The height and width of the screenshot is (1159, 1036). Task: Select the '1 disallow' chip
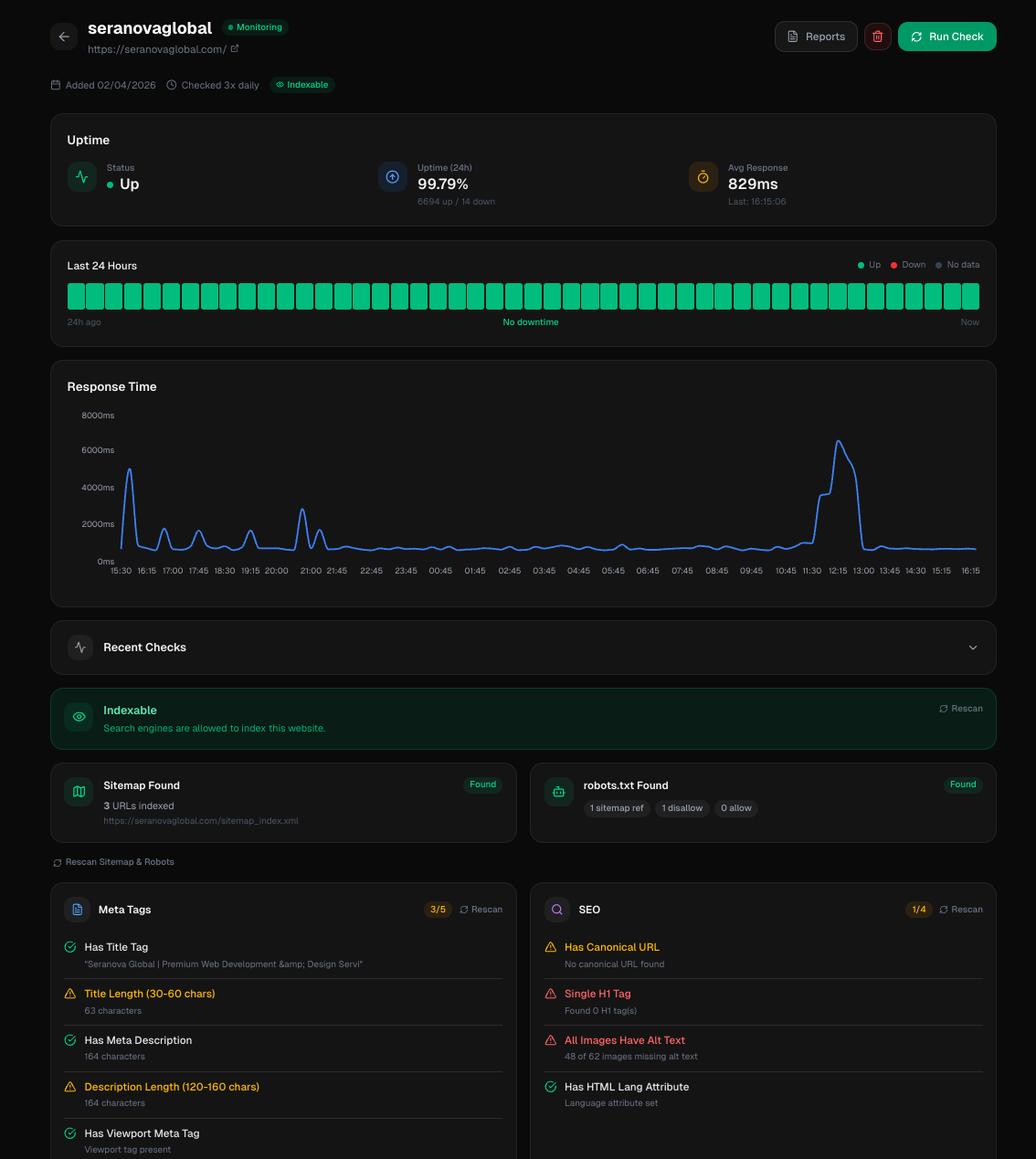pos(682,808)
